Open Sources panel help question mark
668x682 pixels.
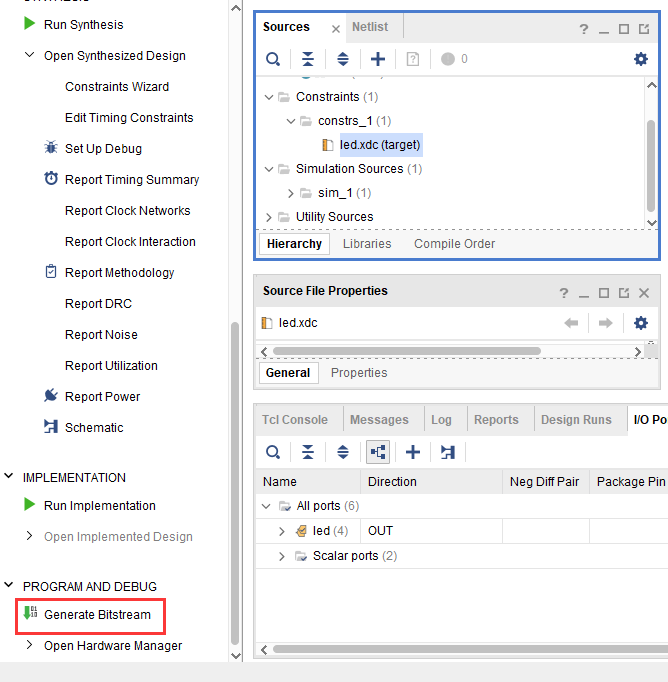click(x=584, y=29)
